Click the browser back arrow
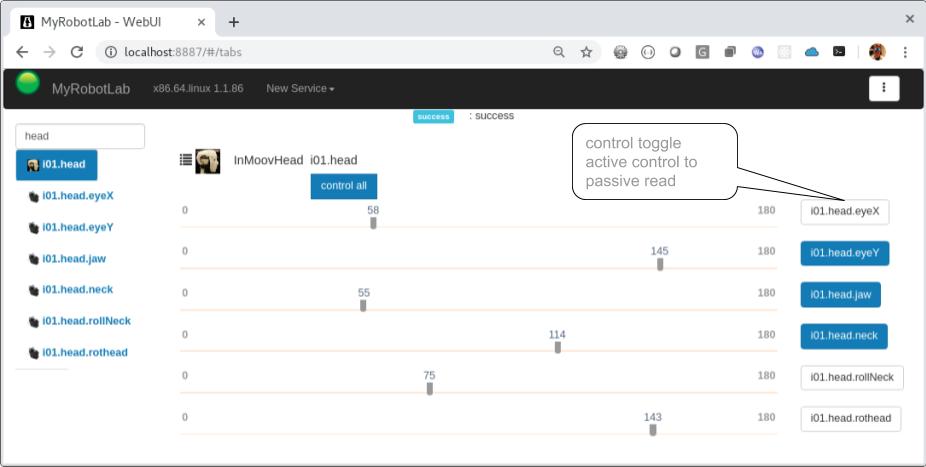Screen dimensions: 926x467 [22, 52]
